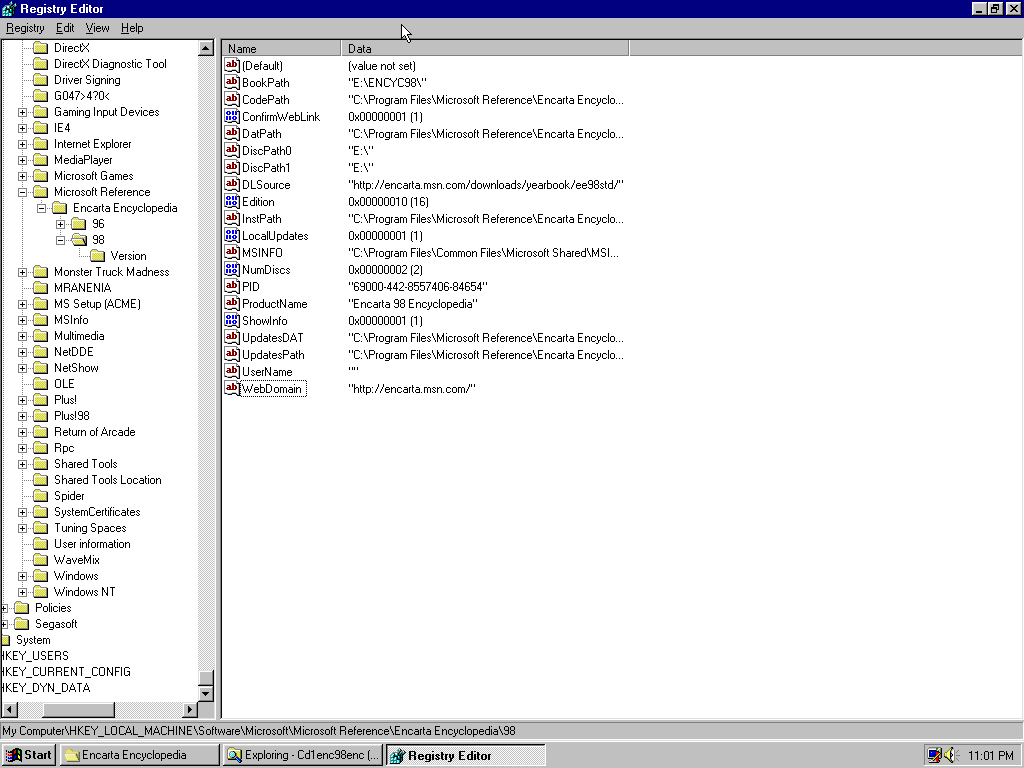Click the ShowInfo DWORD icon
1024x768 pixels.
coord(232,320)
